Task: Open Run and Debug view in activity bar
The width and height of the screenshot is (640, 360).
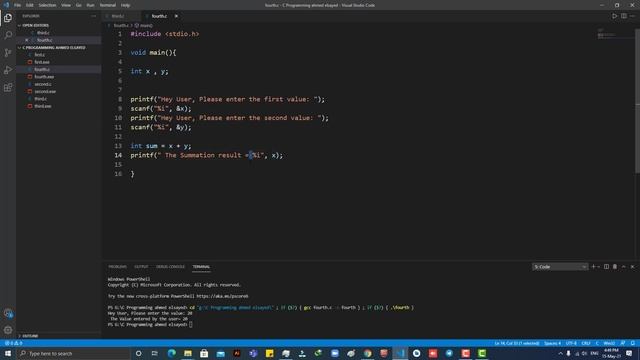Action: coord(8,70)
